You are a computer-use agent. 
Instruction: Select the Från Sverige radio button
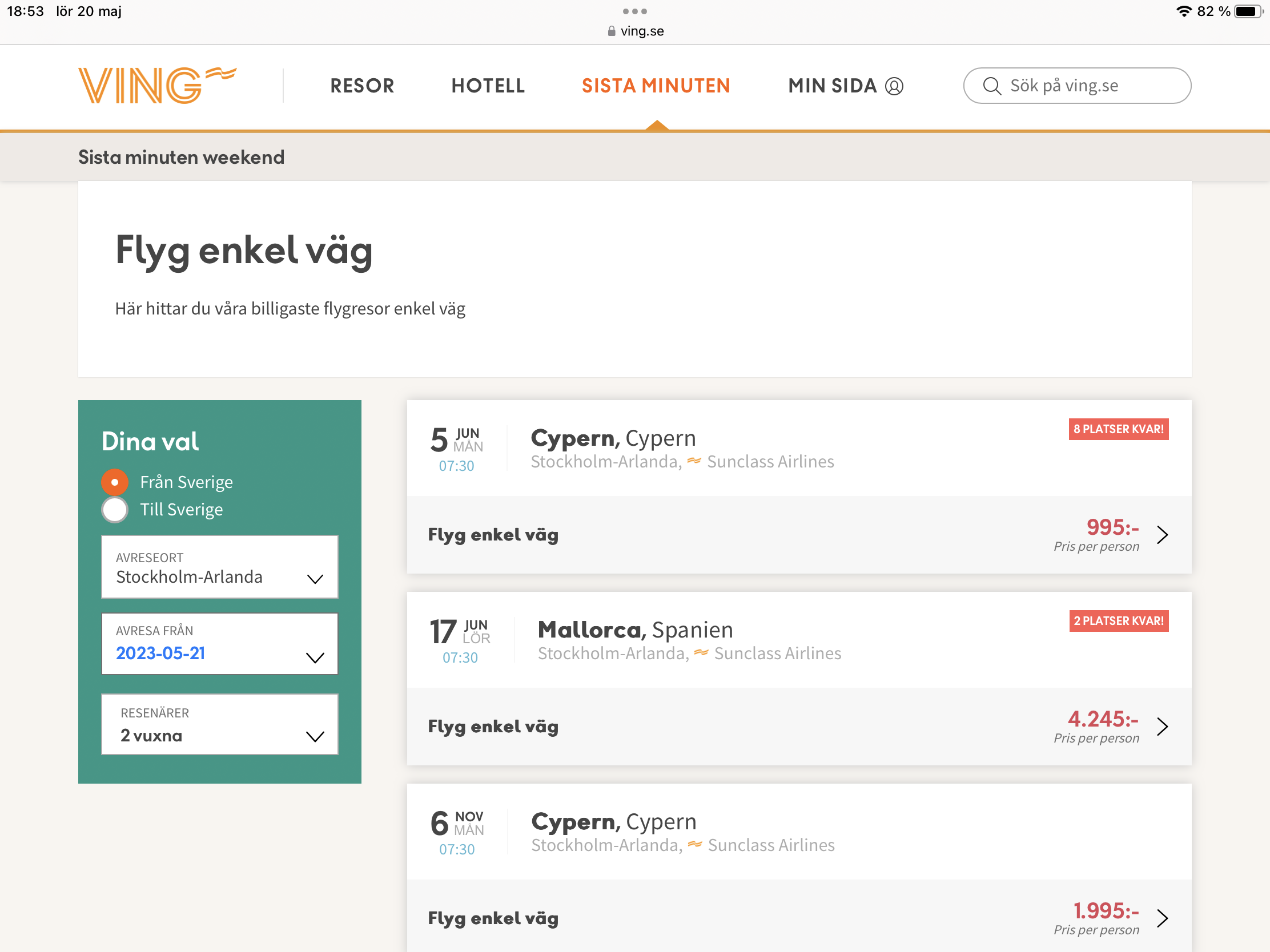point(115,482)
